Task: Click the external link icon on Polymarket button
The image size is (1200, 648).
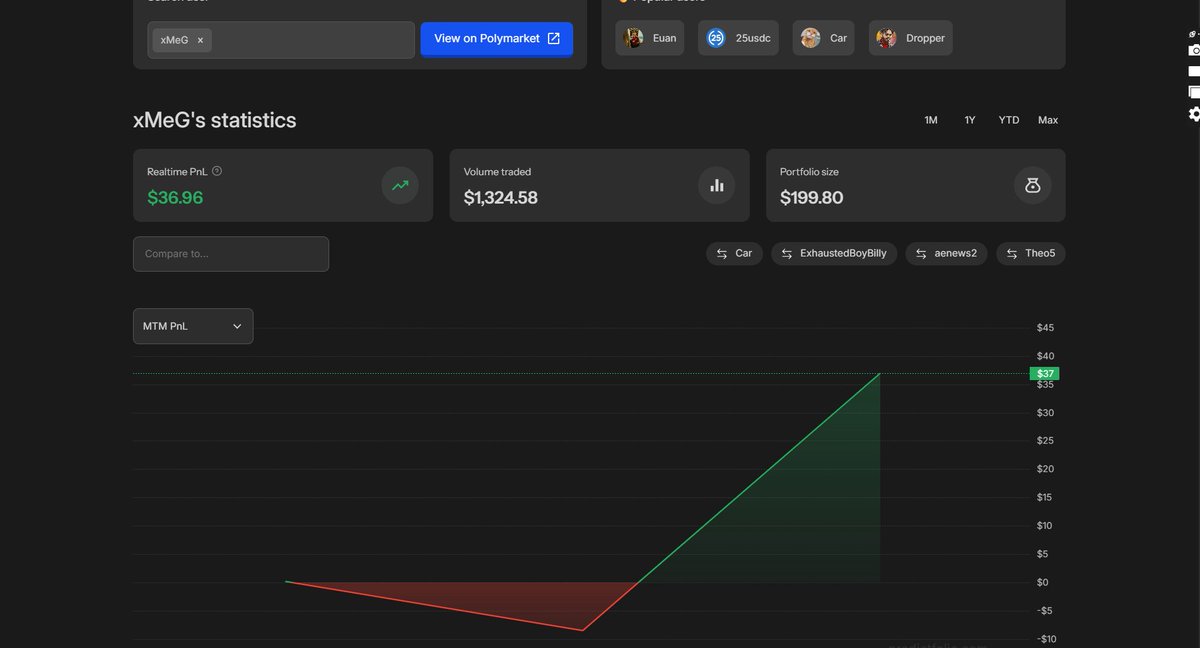Action: [x=554, y=39]
